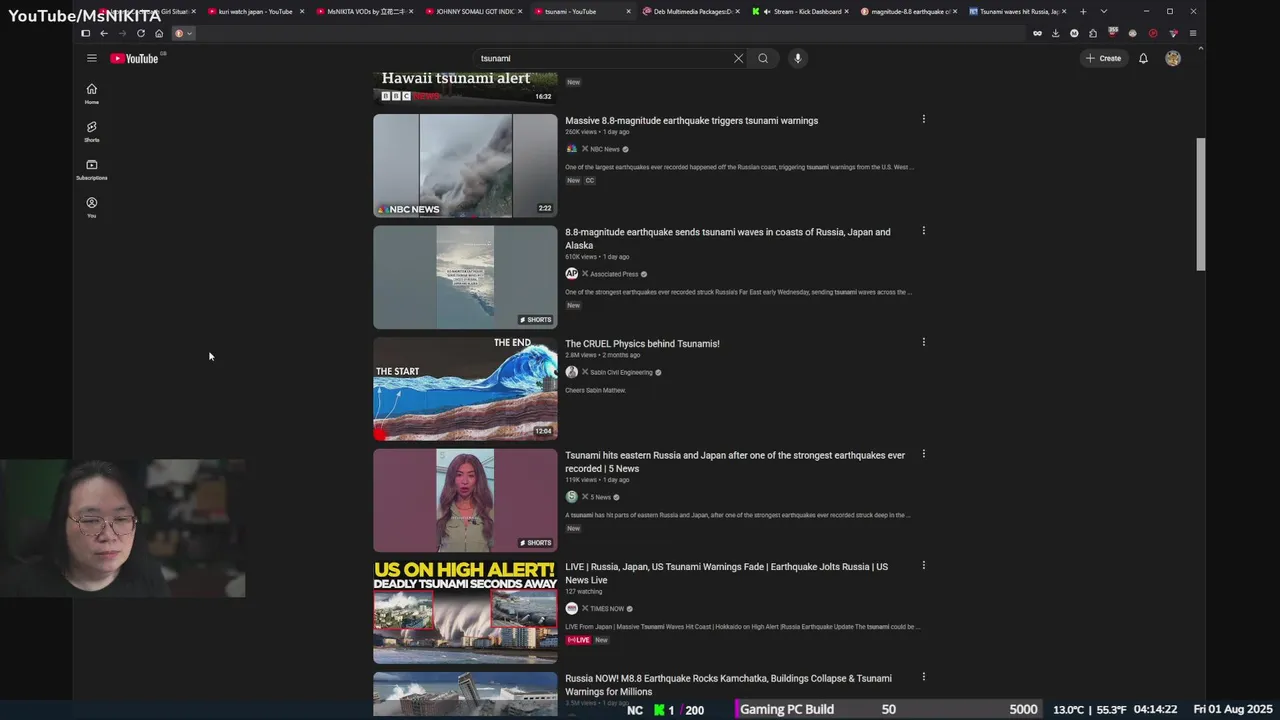Image resolution: width=1280 pixels, height=720 pixels.
Task: Open the account avatar menu
Action: coord(1172,58)
